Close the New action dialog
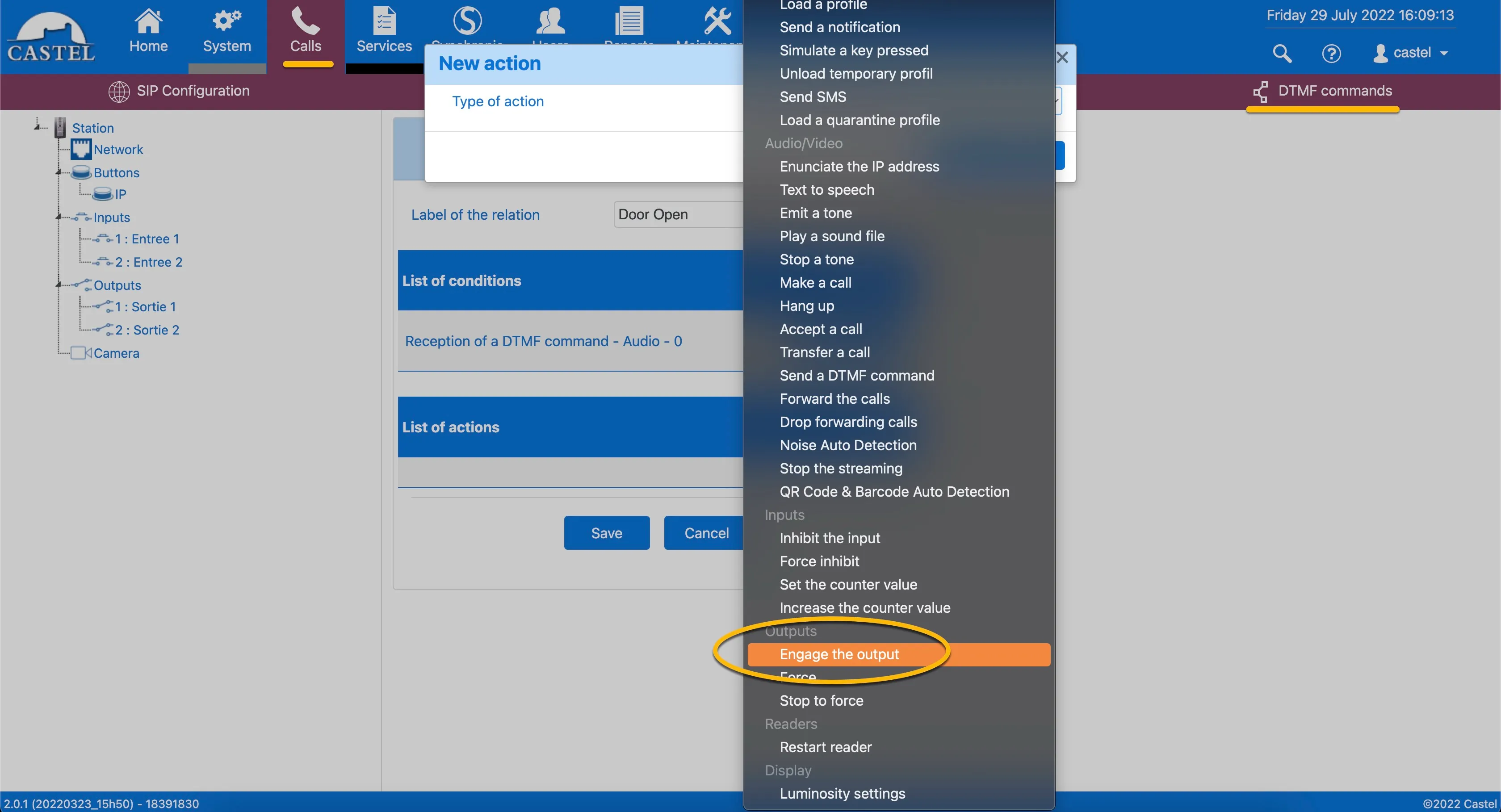 [1062, 57]
